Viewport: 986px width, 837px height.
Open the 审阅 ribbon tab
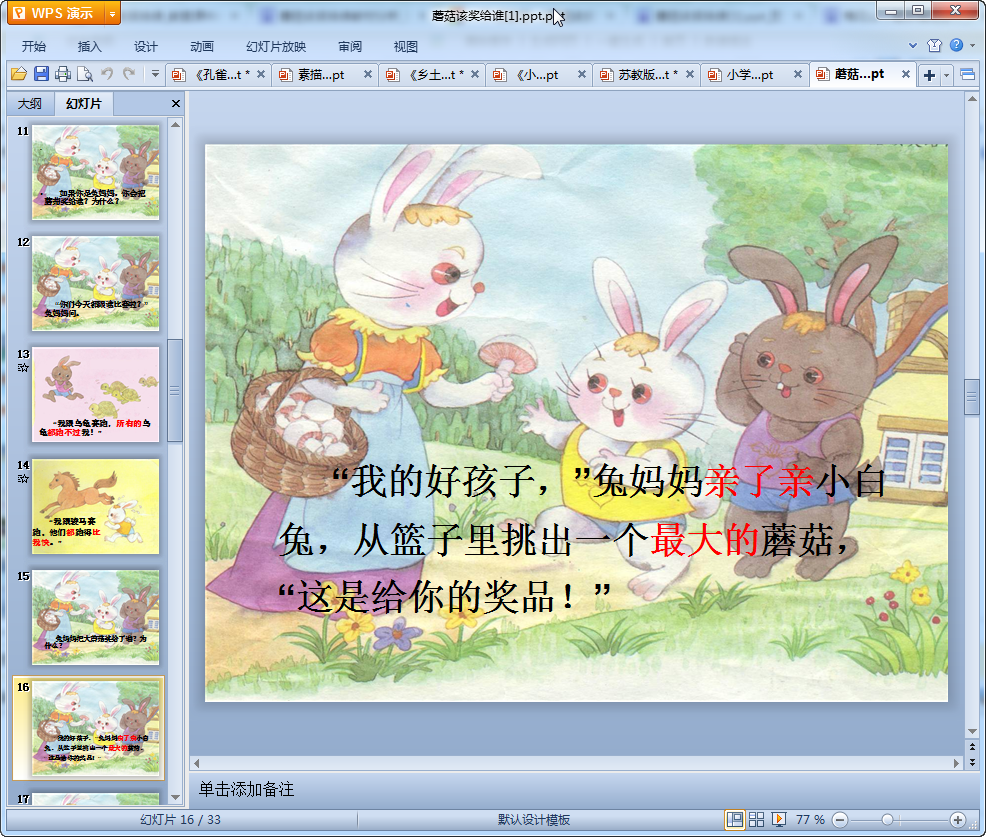(350, 47)
